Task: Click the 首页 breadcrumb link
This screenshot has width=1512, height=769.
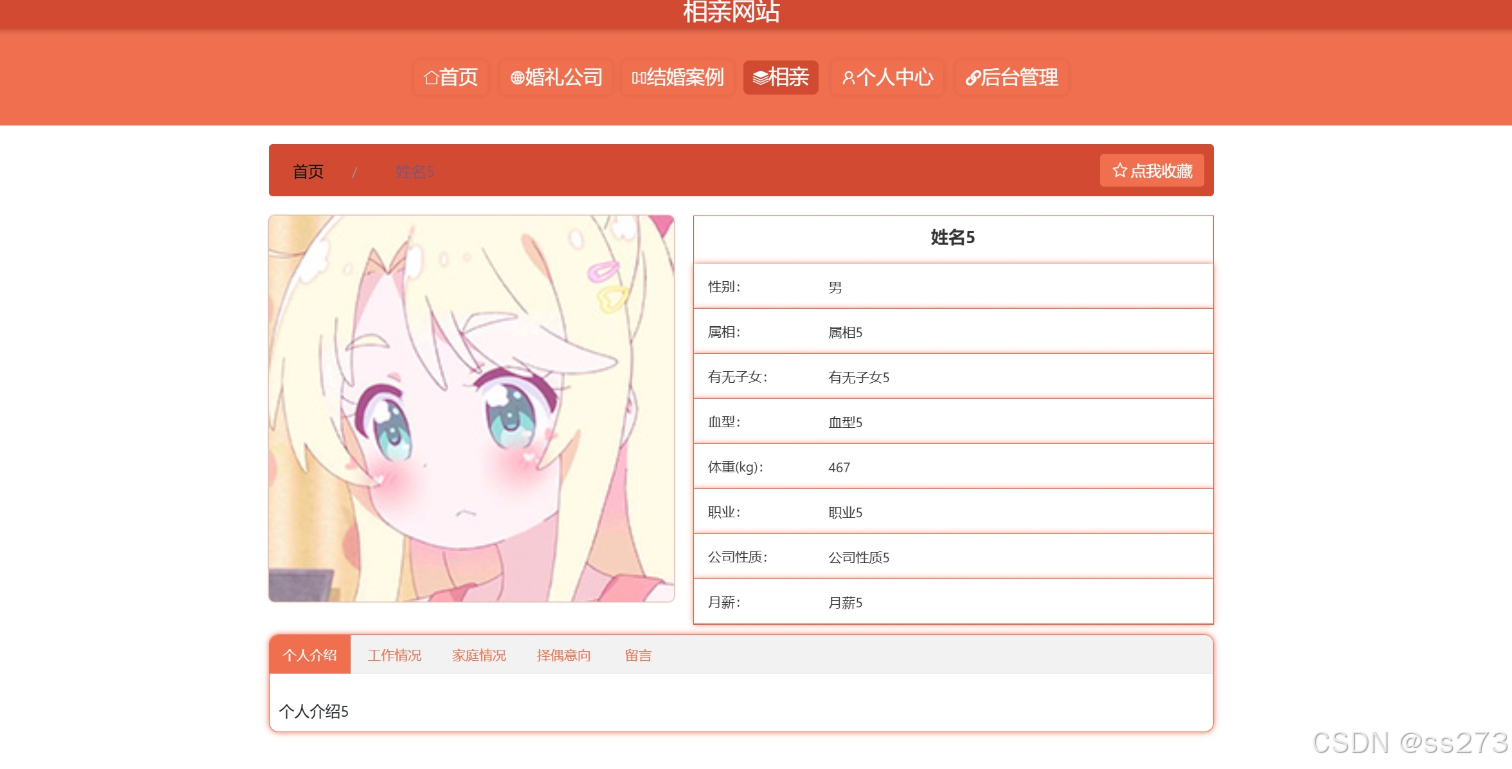Action: click(308, 172)
